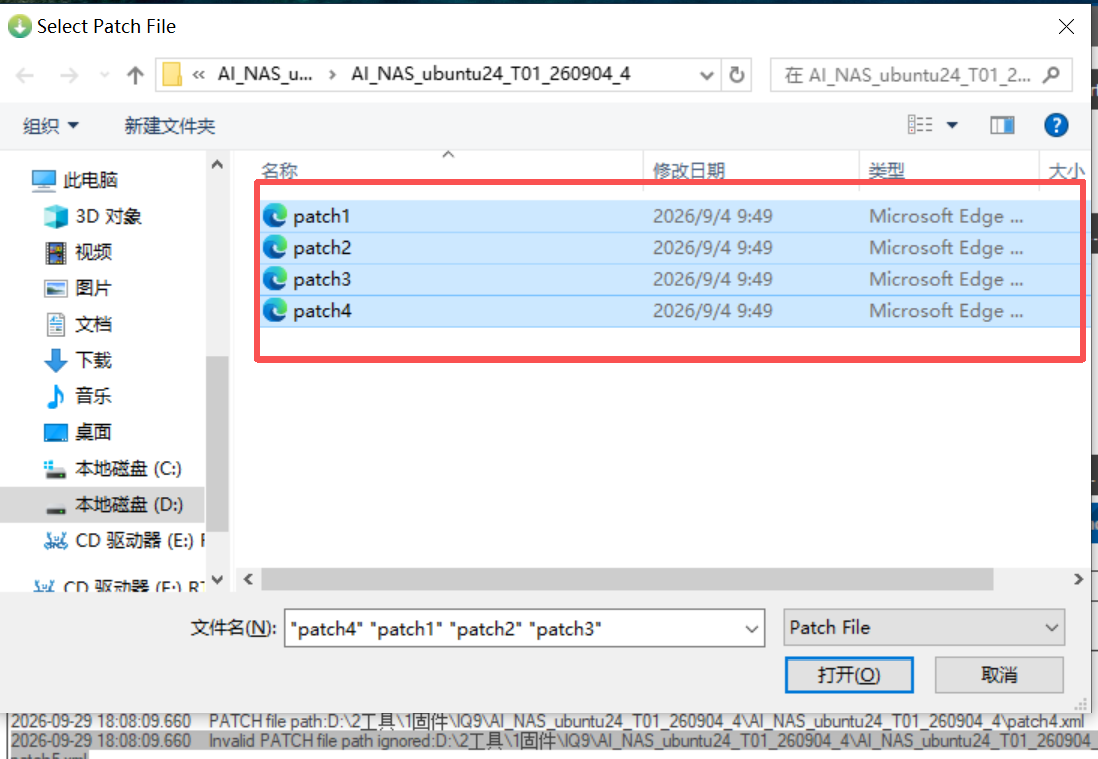Viewport: 1098px width, 759px height.
Task: Select 此电脑 in navigation tree
Action: click(x=90, y=181)
